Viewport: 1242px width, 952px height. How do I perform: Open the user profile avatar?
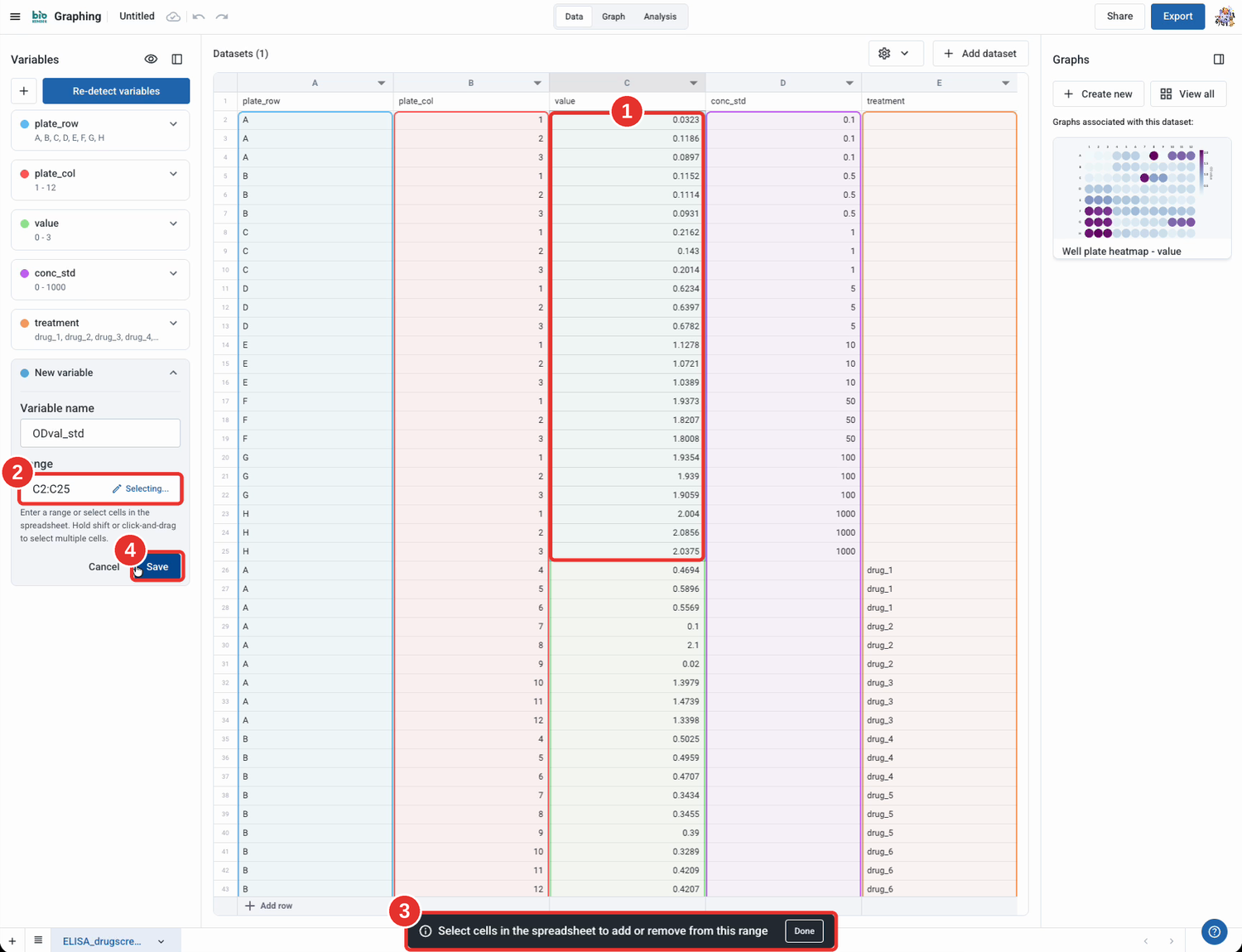(x=1225, y=17)
